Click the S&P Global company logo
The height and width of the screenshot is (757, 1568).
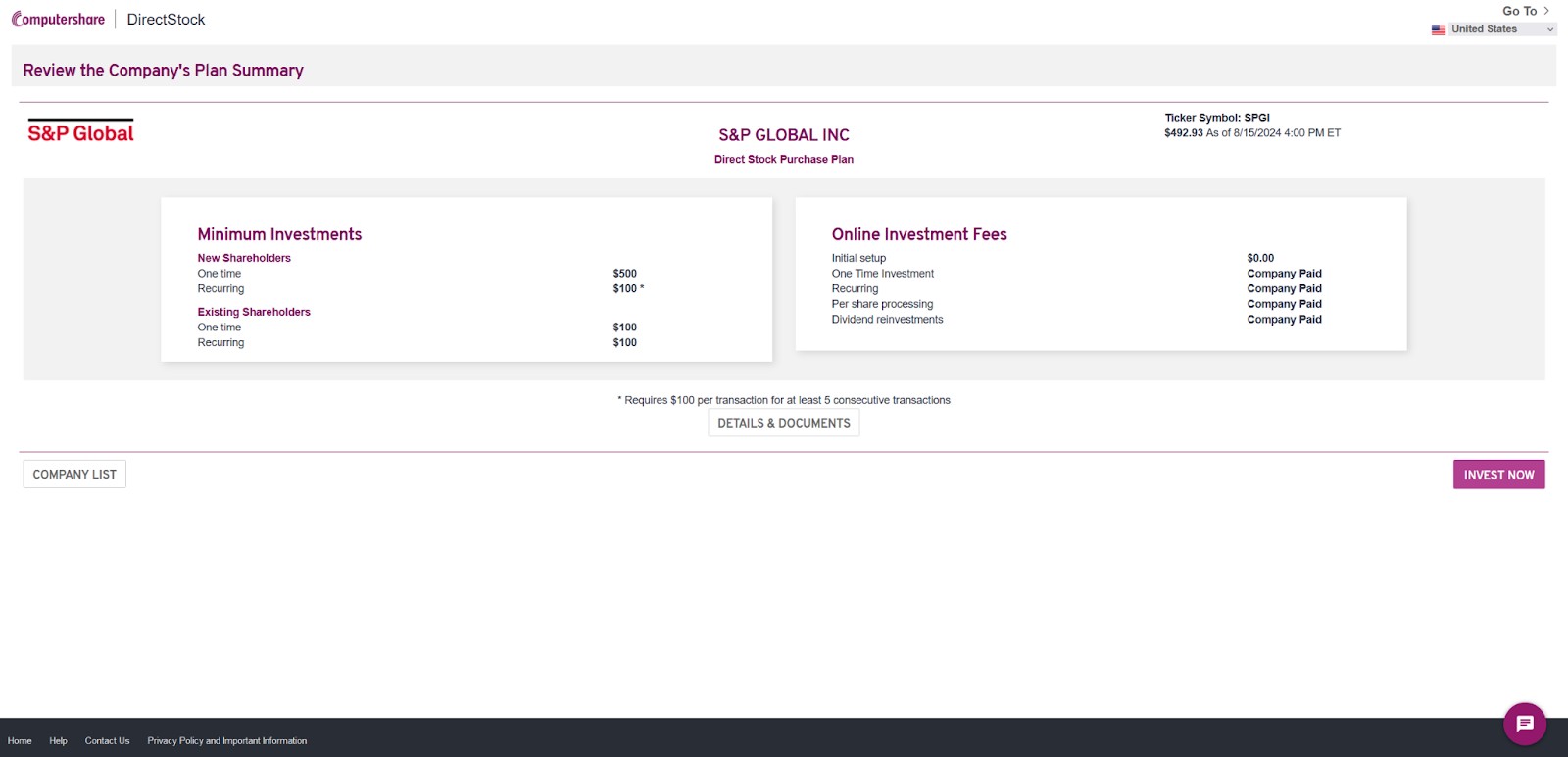coord(80,131)
